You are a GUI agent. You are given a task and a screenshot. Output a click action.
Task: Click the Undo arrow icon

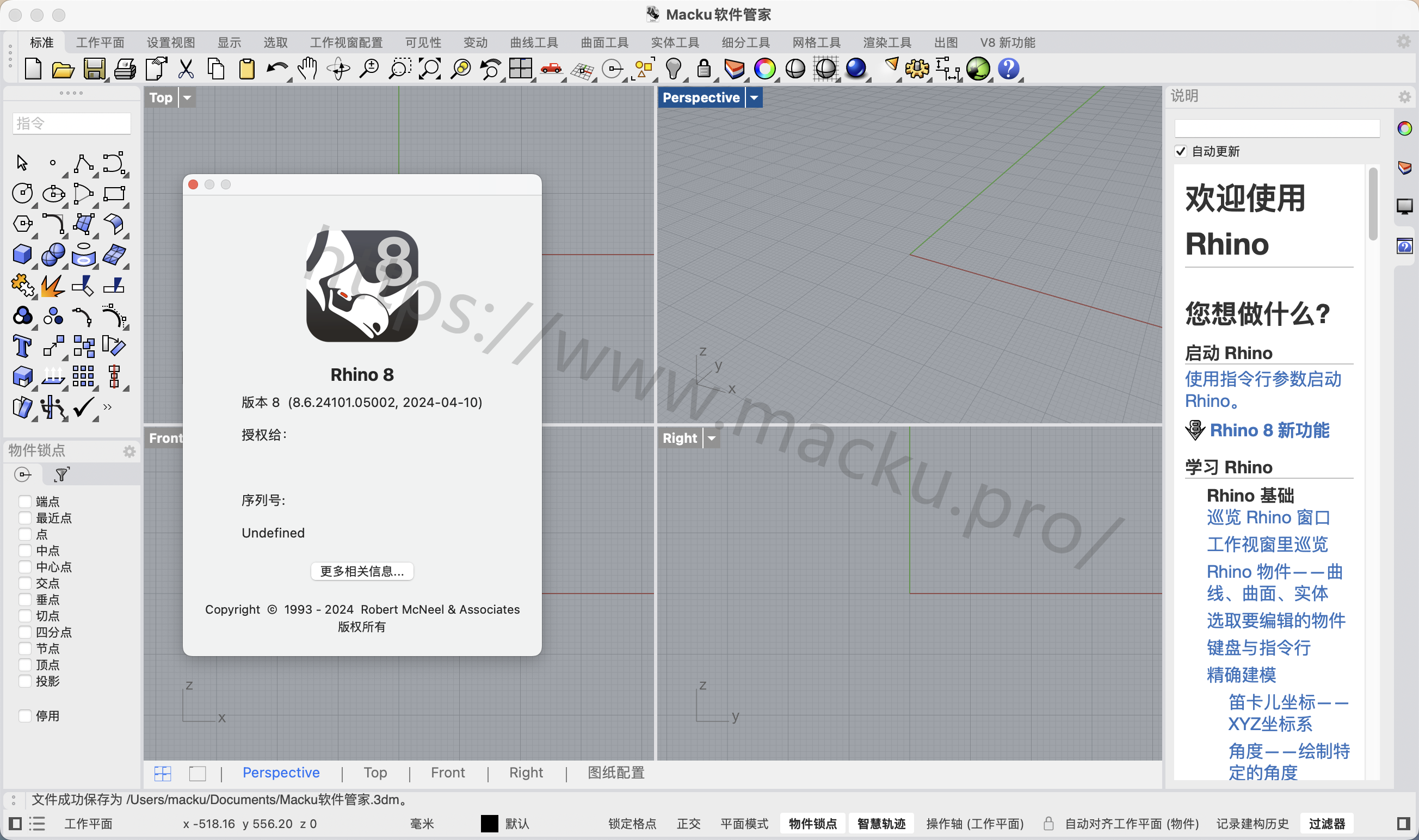pos(277,69)
